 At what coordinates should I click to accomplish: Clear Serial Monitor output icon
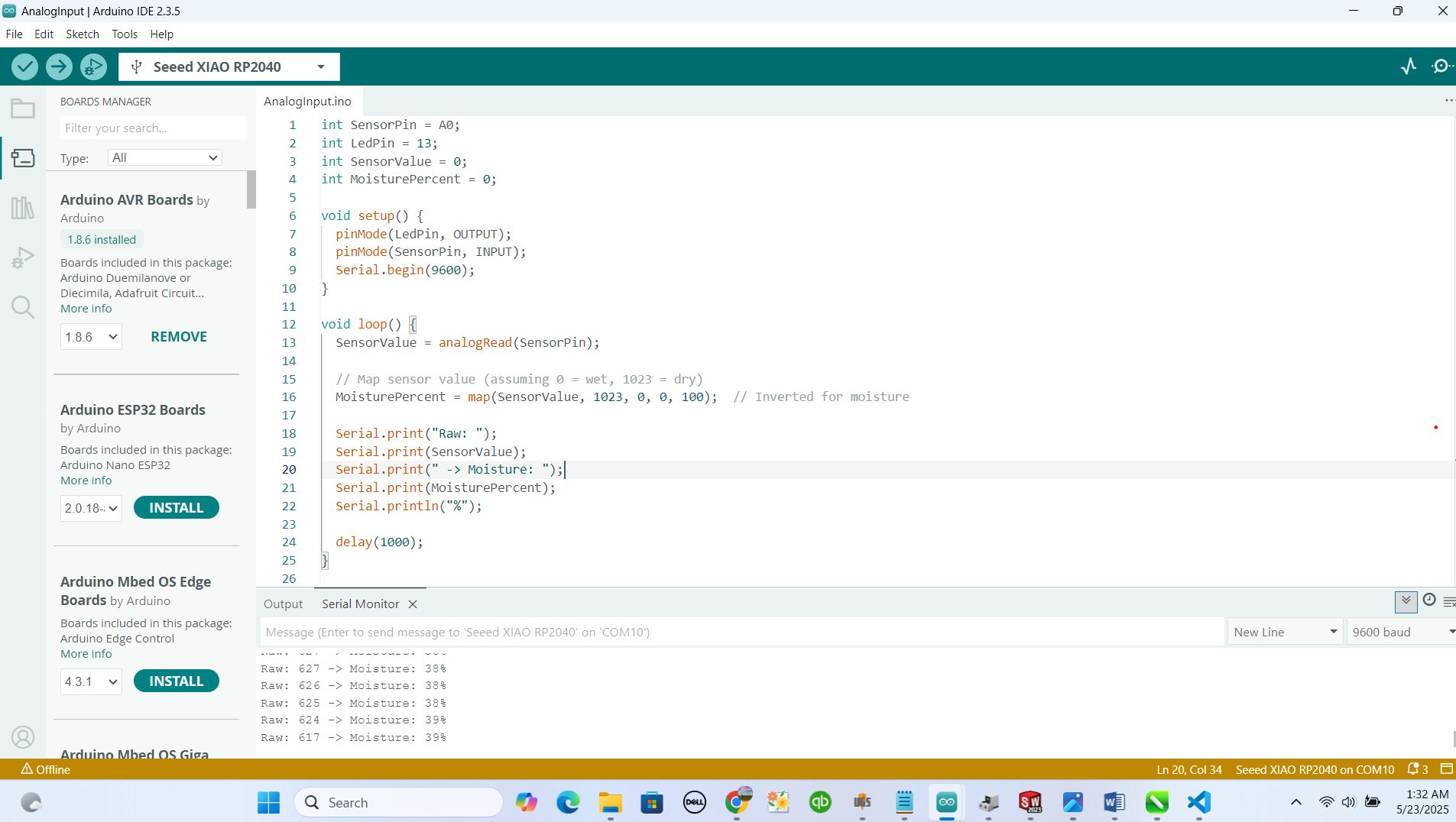(x=1449, y=602)
